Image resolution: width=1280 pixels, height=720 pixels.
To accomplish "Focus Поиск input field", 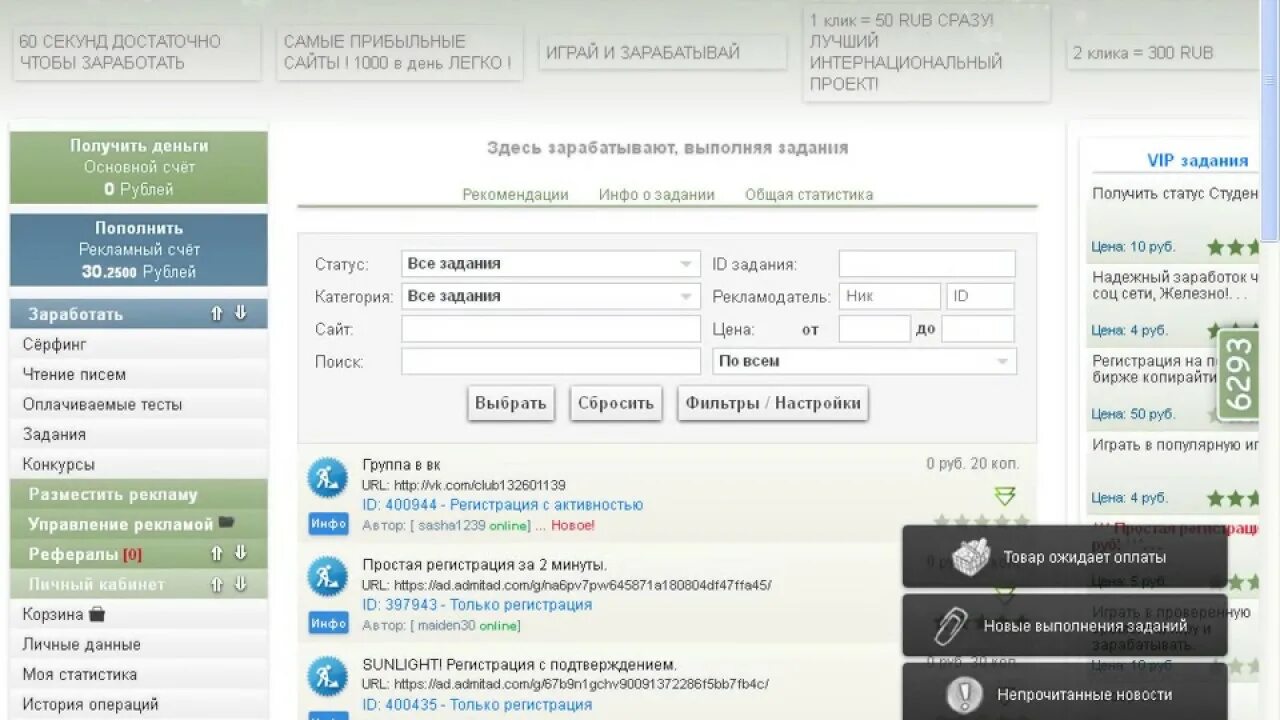I will (551, 361).
